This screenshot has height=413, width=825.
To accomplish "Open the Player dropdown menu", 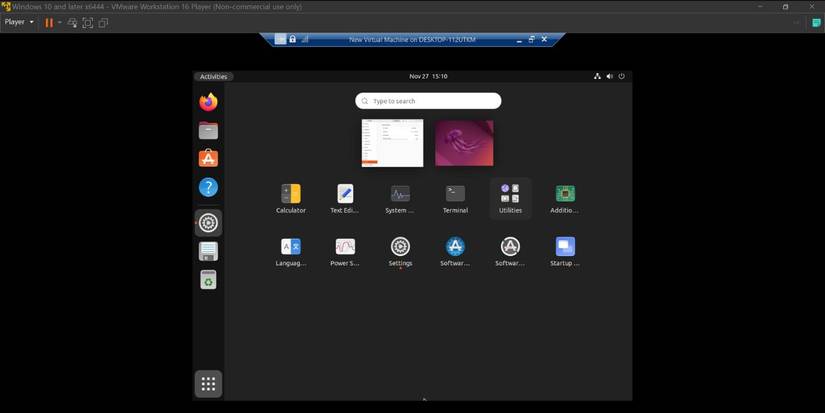I will 19,22.
